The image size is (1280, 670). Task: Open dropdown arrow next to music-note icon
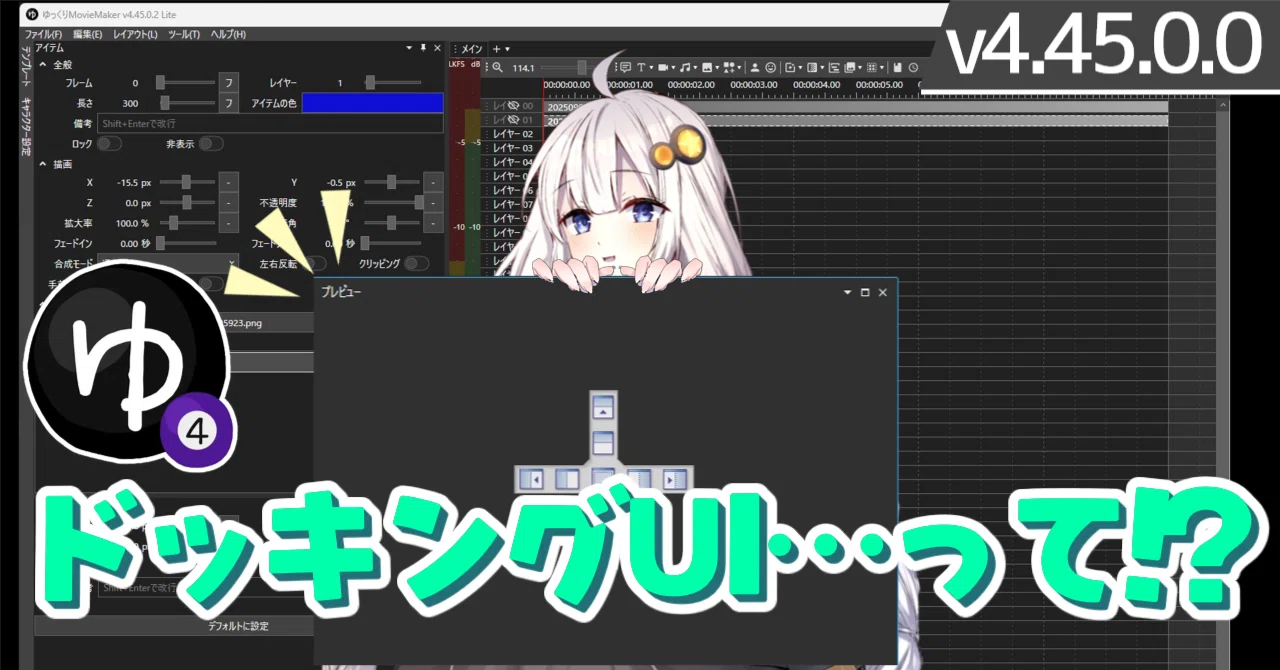click(695, 68)
